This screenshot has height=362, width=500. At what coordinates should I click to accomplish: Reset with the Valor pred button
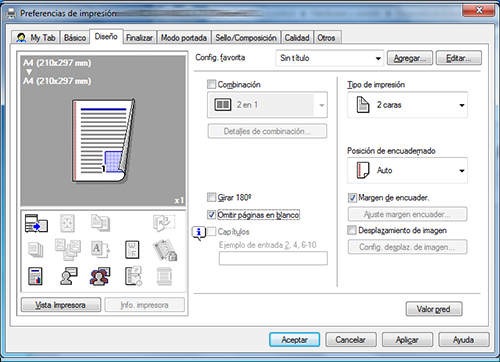coord(434,309)
